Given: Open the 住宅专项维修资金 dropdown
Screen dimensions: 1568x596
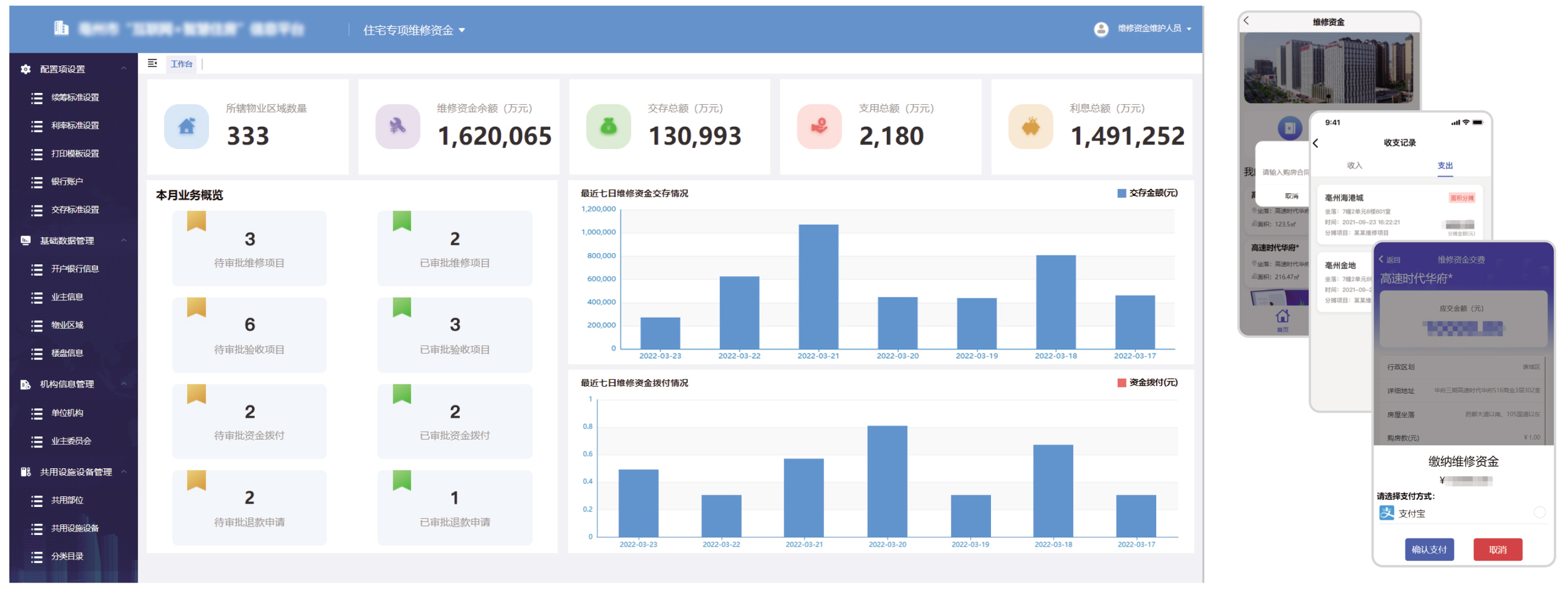Looking at the screenshot, I should tap(414, 30).
